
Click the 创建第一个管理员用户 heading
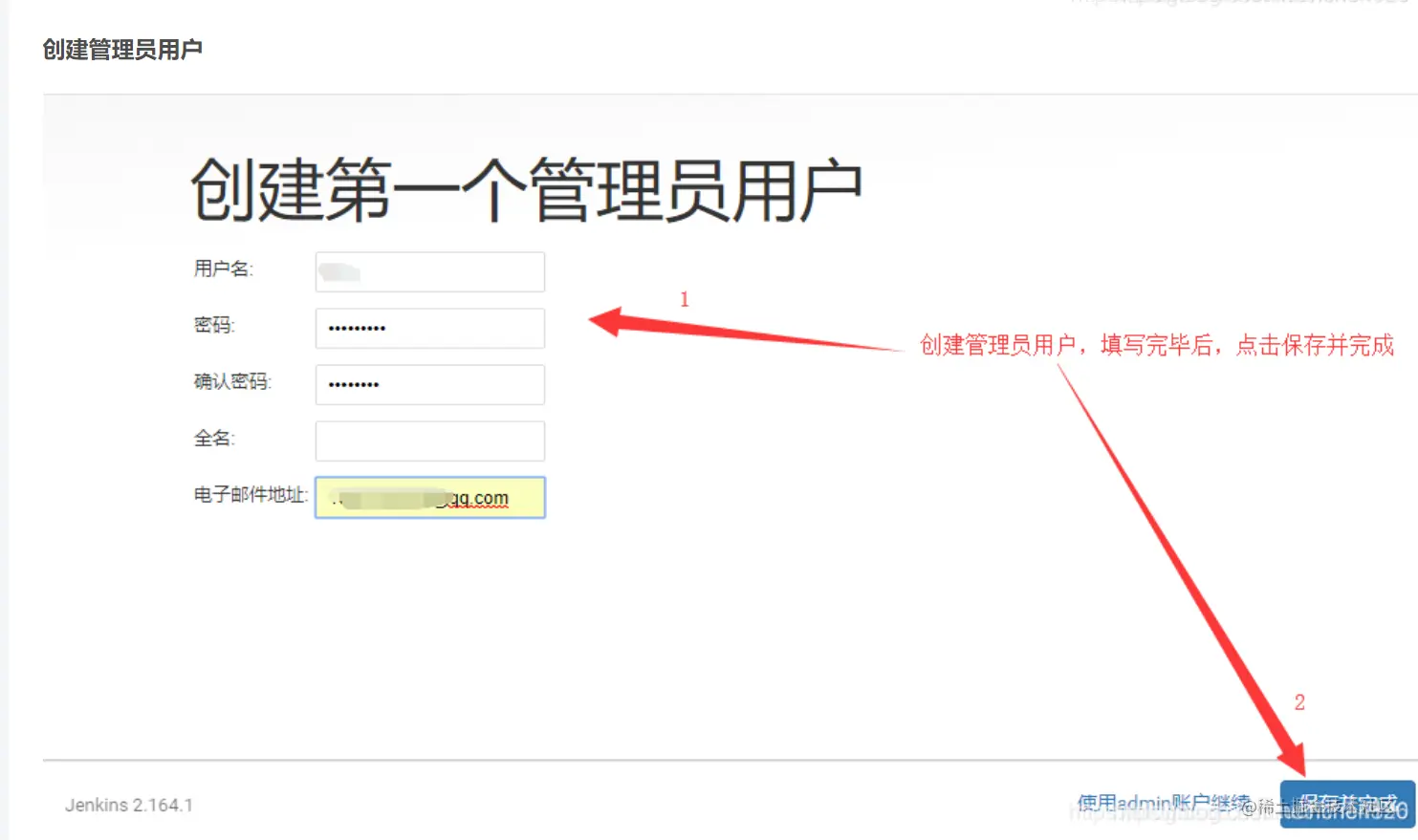click(527, 190)
